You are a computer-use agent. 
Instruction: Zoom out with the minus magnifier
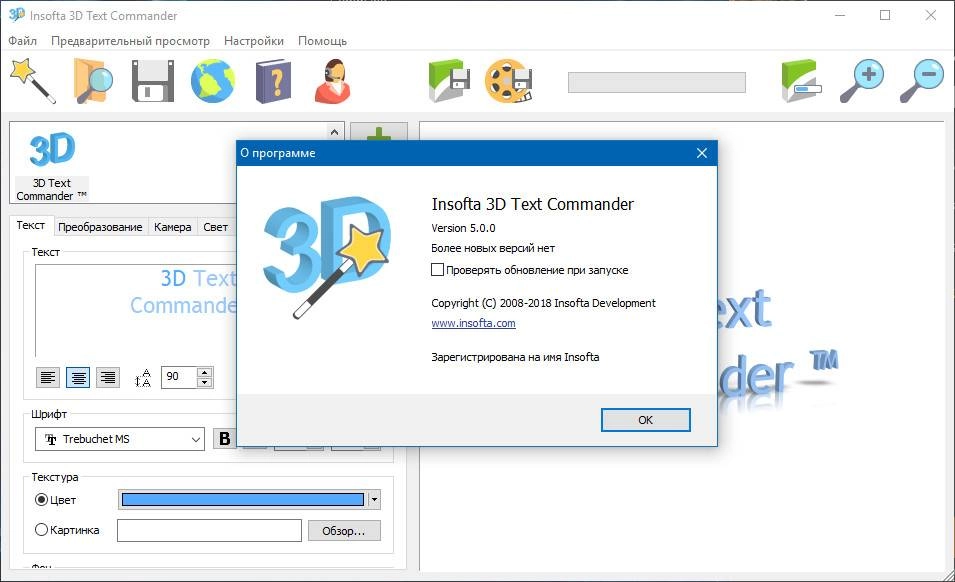pos(922,80)
